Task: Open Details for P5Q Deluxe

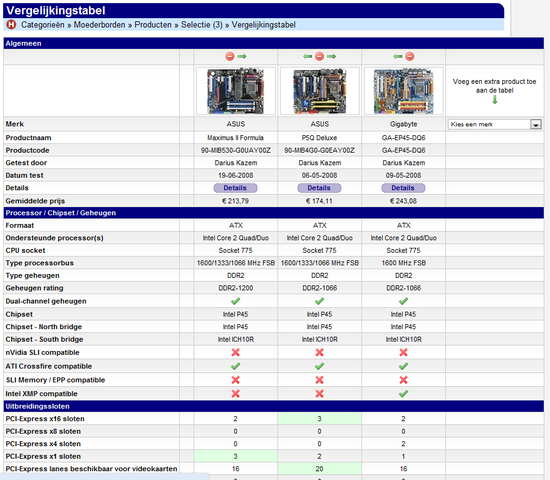Action: 319,188
